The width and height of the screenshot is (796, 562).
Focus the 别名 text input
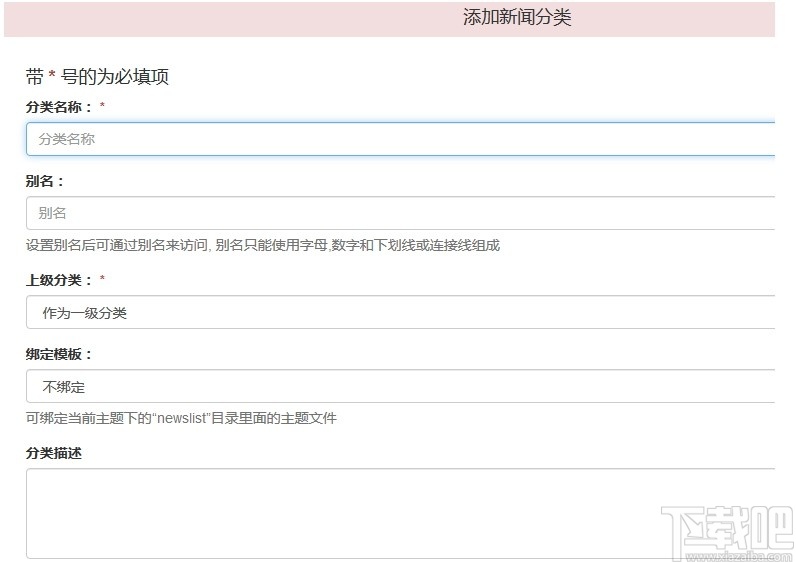click(401, 213)
